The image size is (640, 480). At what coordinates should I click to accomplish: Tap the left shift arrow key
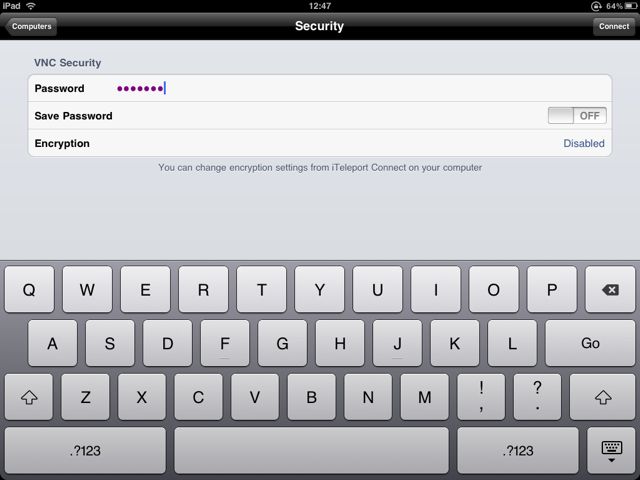[x=29, y=397]
